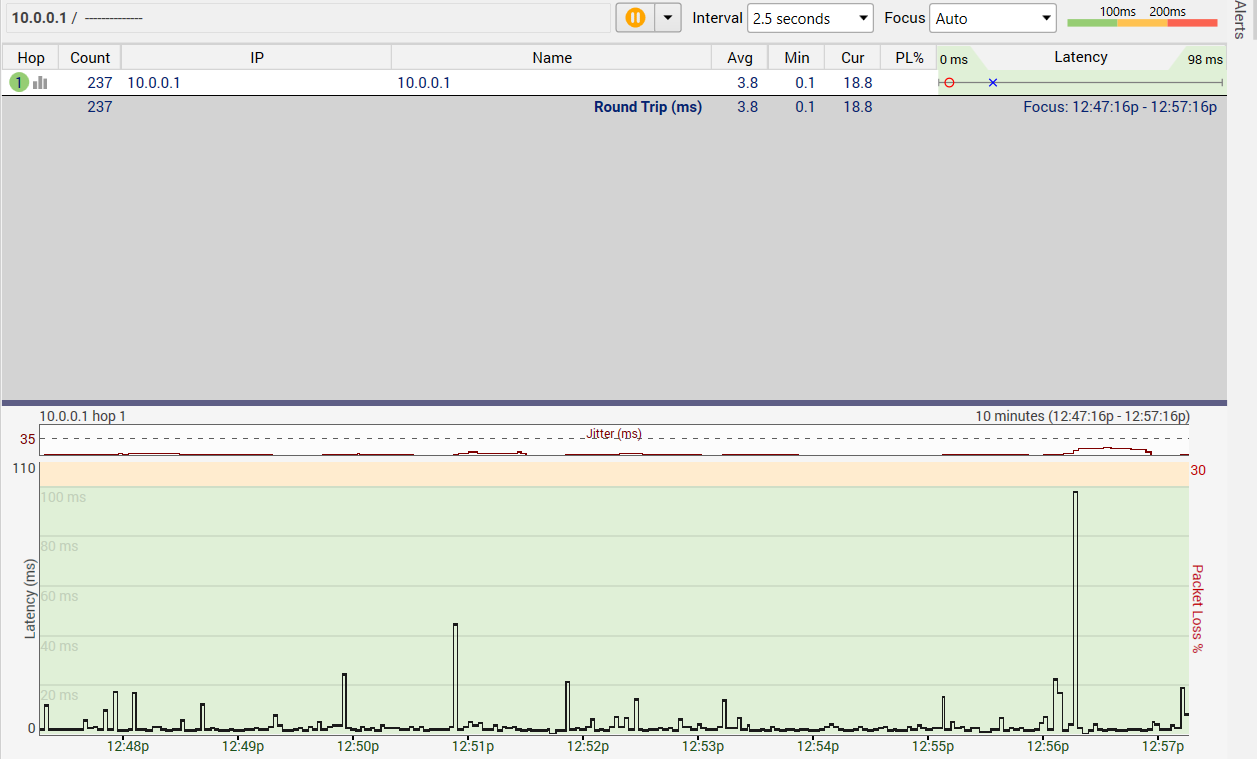Click the Name column header

[552, 58]
